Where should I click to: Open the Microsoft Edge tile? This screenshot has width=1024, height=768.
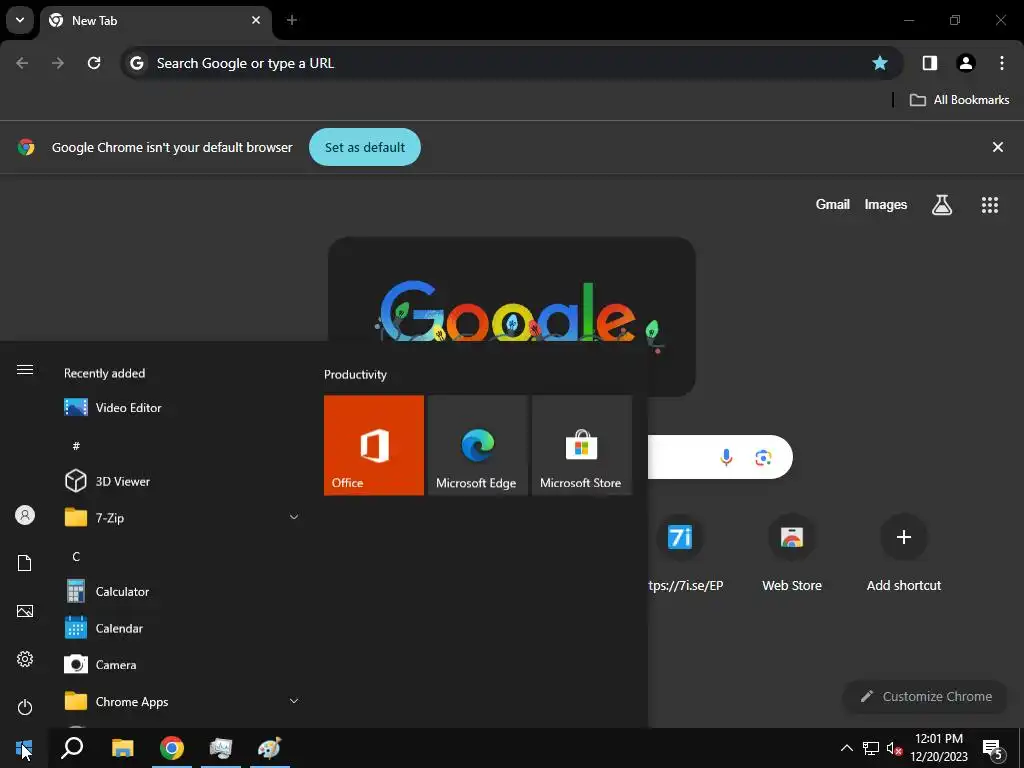pyautogui.click(x=477, y=445)
